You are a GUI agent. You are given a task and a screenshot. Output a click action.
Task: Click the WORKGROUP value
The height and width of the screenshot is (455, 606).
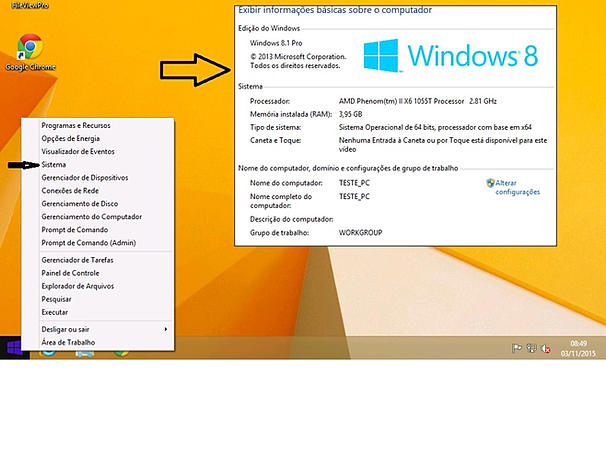coord(360,232)
